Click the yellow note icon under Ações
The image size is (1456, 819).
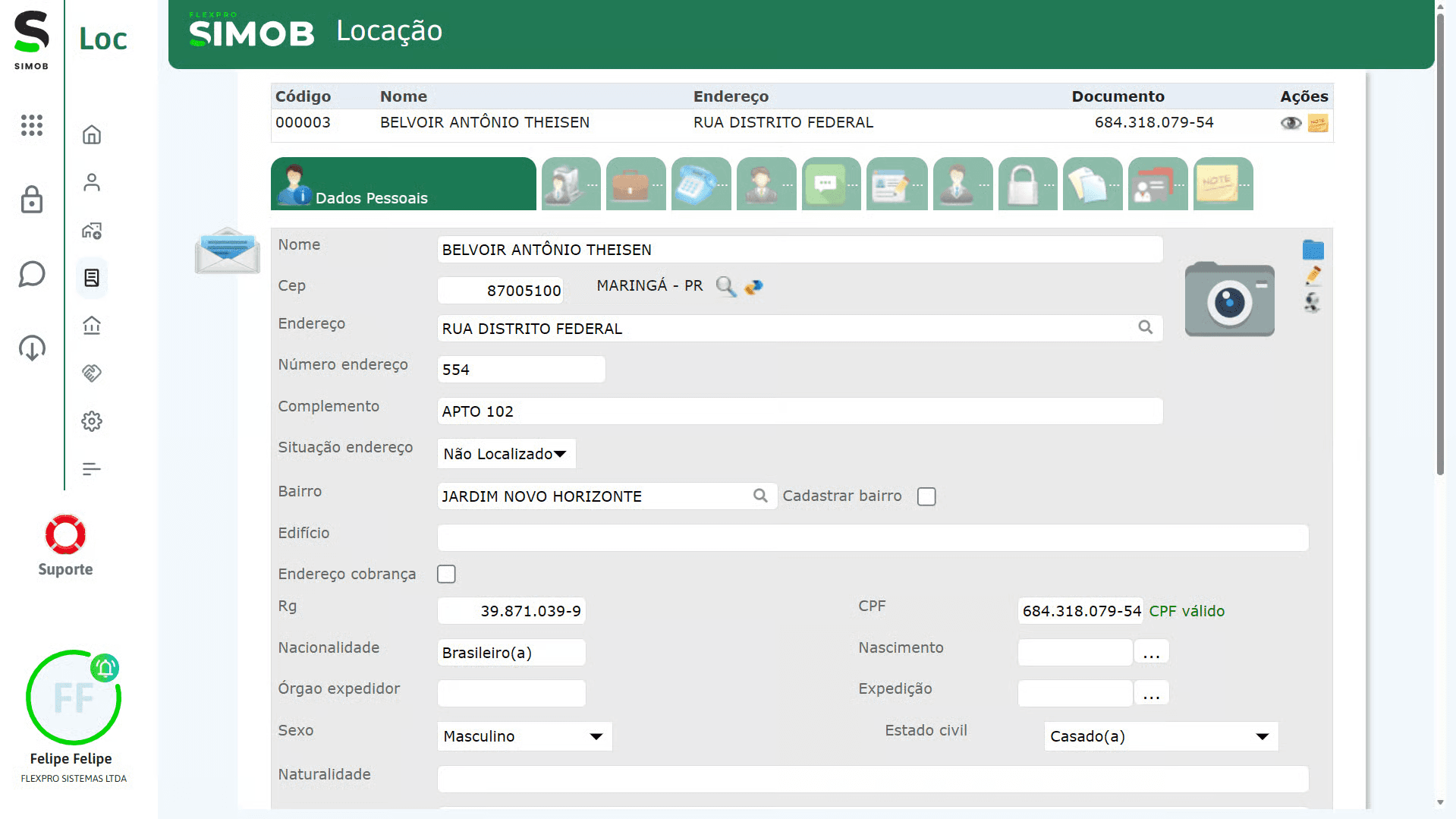[x=1318, y=123]
